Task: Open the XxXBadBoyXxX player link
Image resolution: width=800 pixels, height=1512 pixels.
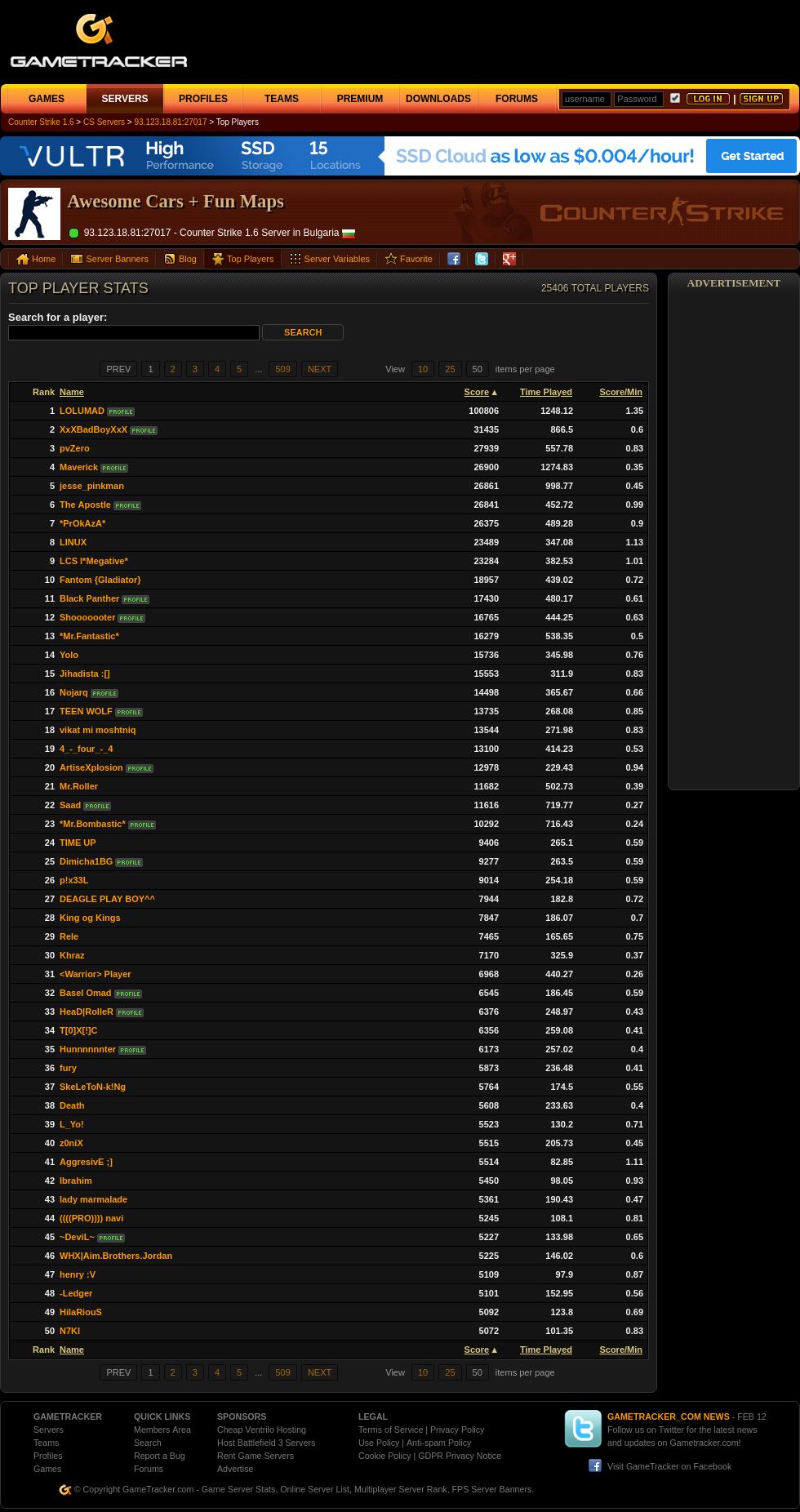Action: click(93, 430)
